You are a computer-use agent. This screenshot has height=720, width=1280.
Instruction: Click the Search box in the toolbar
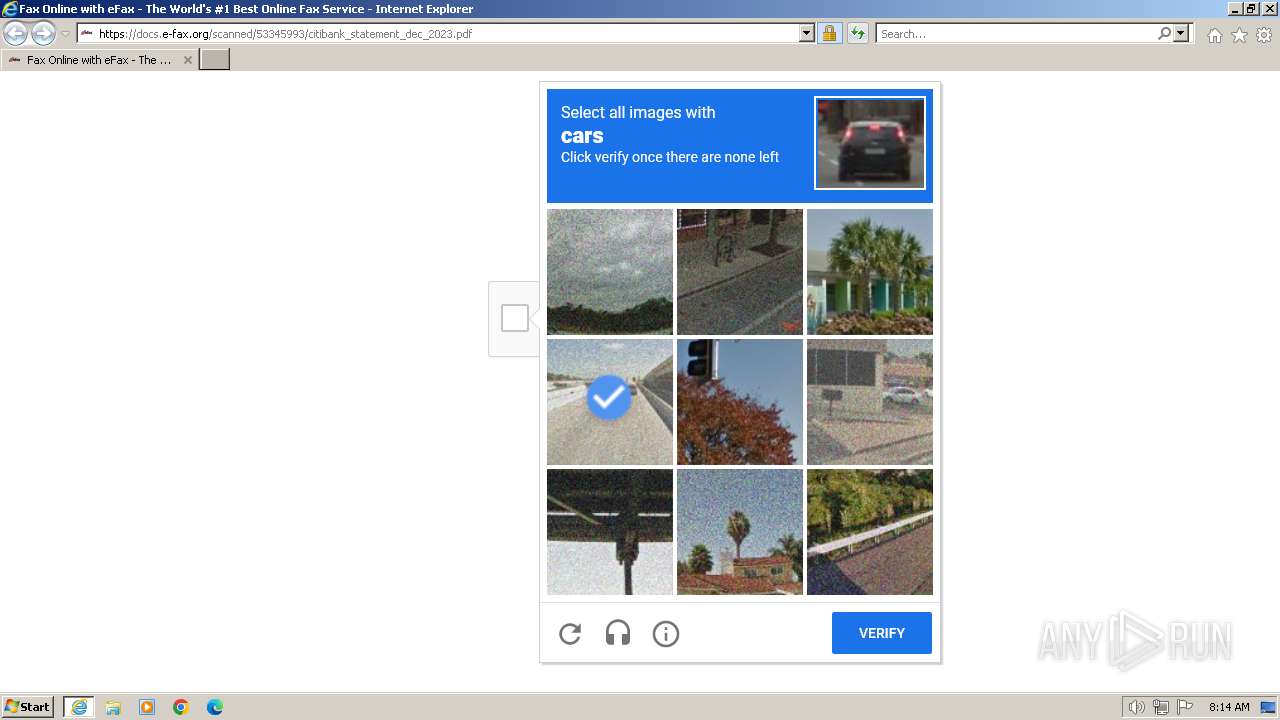(x=1015, y=34)
